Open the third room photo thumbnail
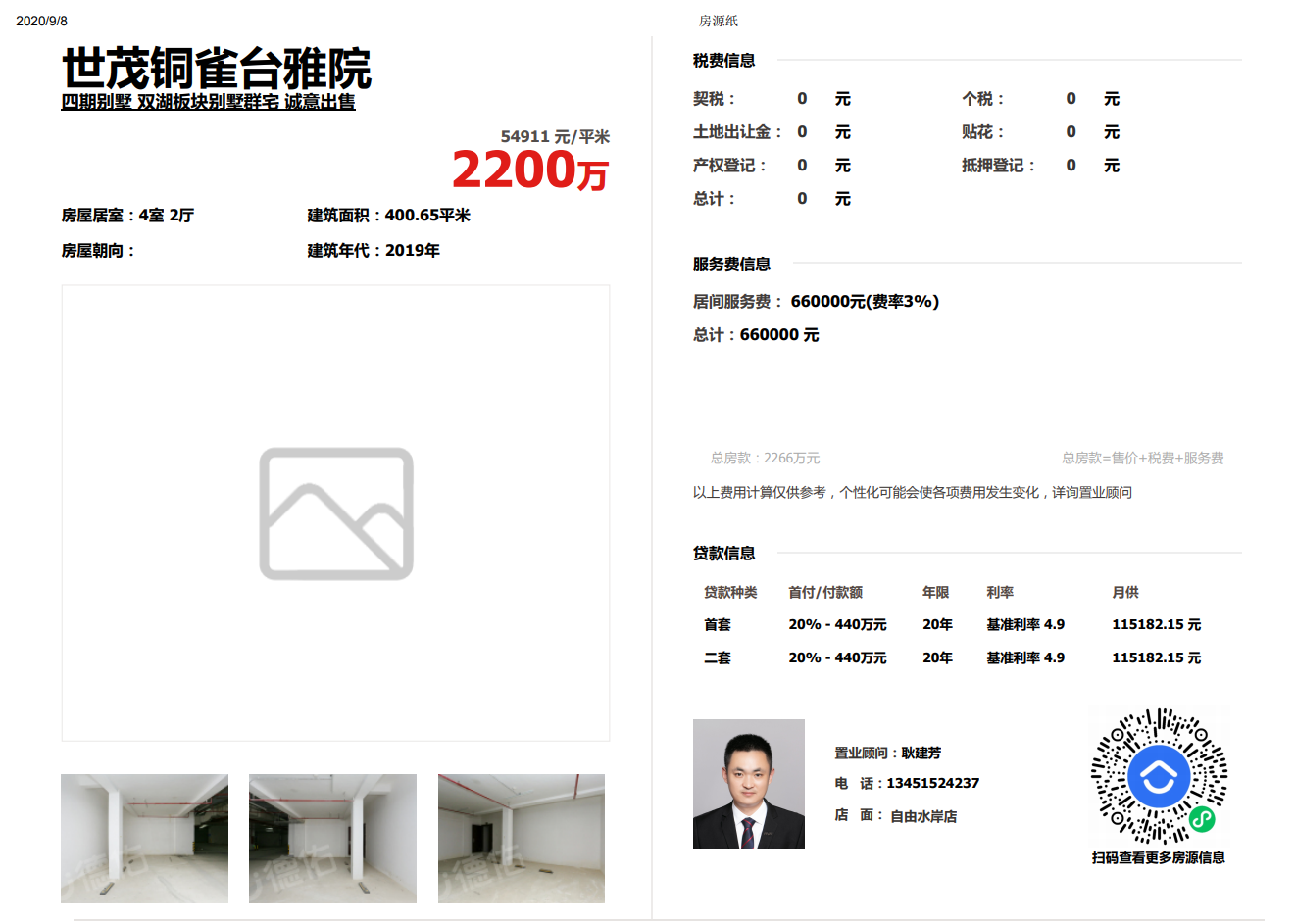 coord(522,839)
